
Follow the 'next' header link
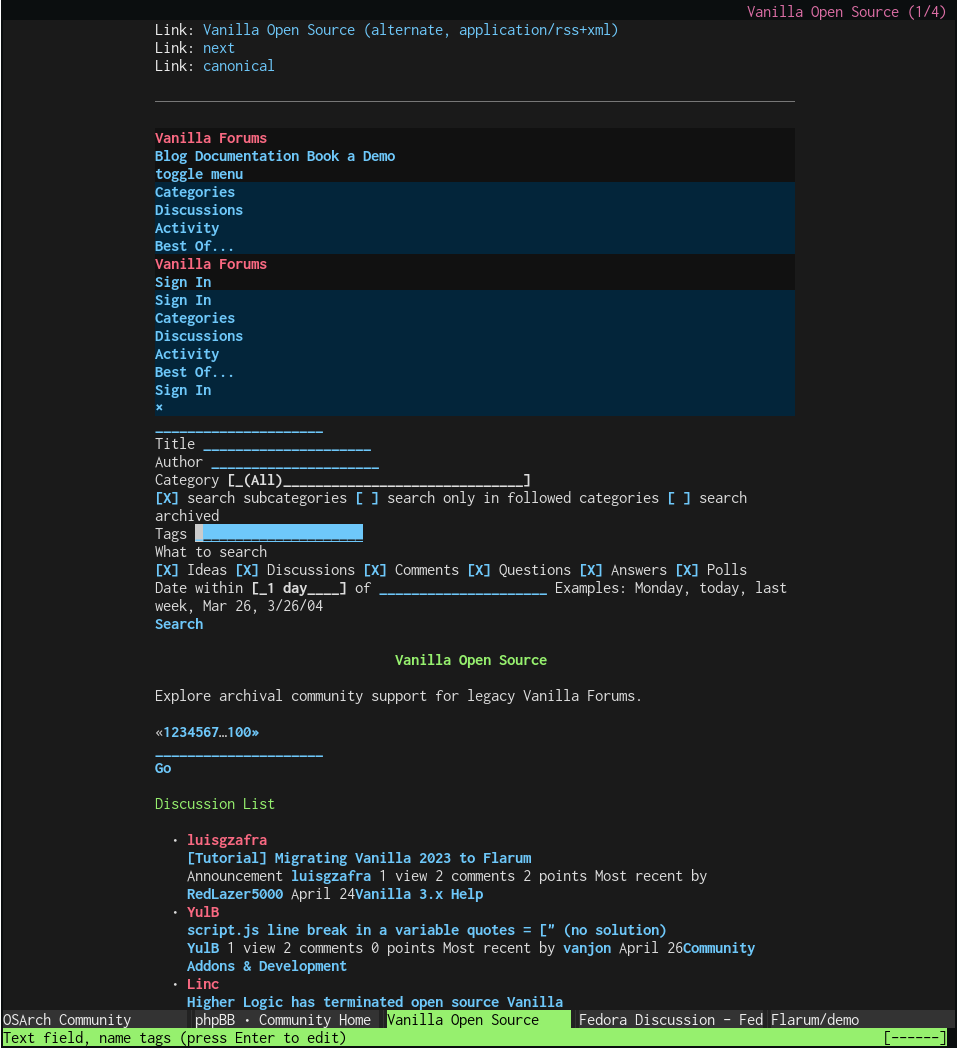(x=219, y=48)
